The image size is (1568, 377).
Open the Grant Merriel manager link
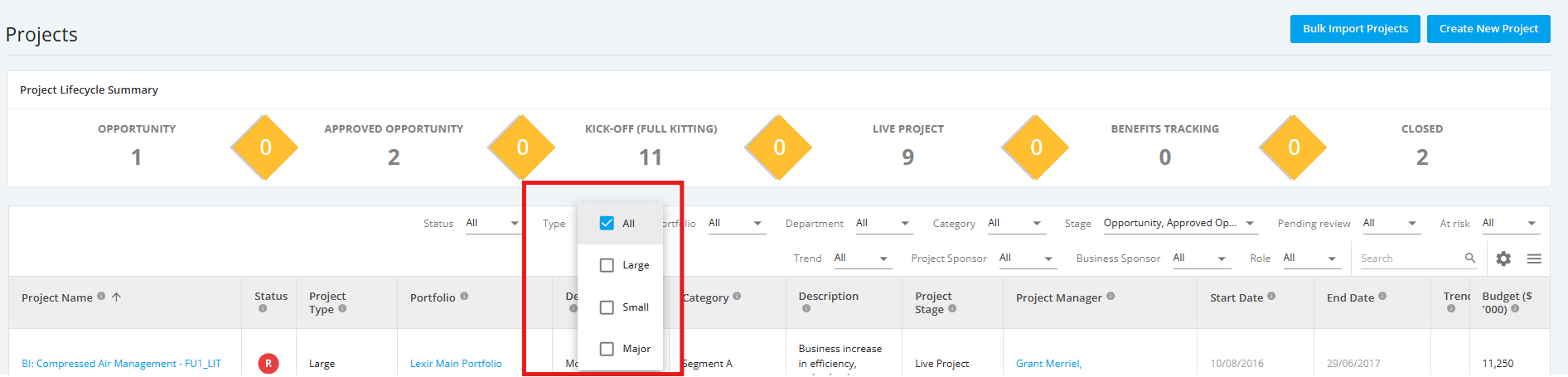click(1049, 363)
